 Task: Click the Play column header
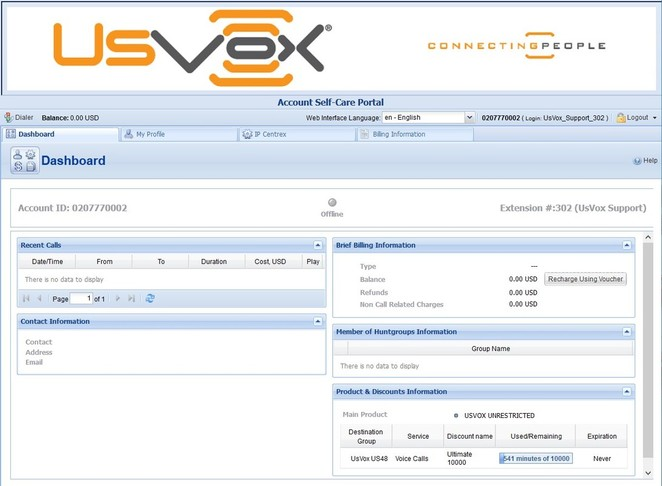tap(313, 262)
